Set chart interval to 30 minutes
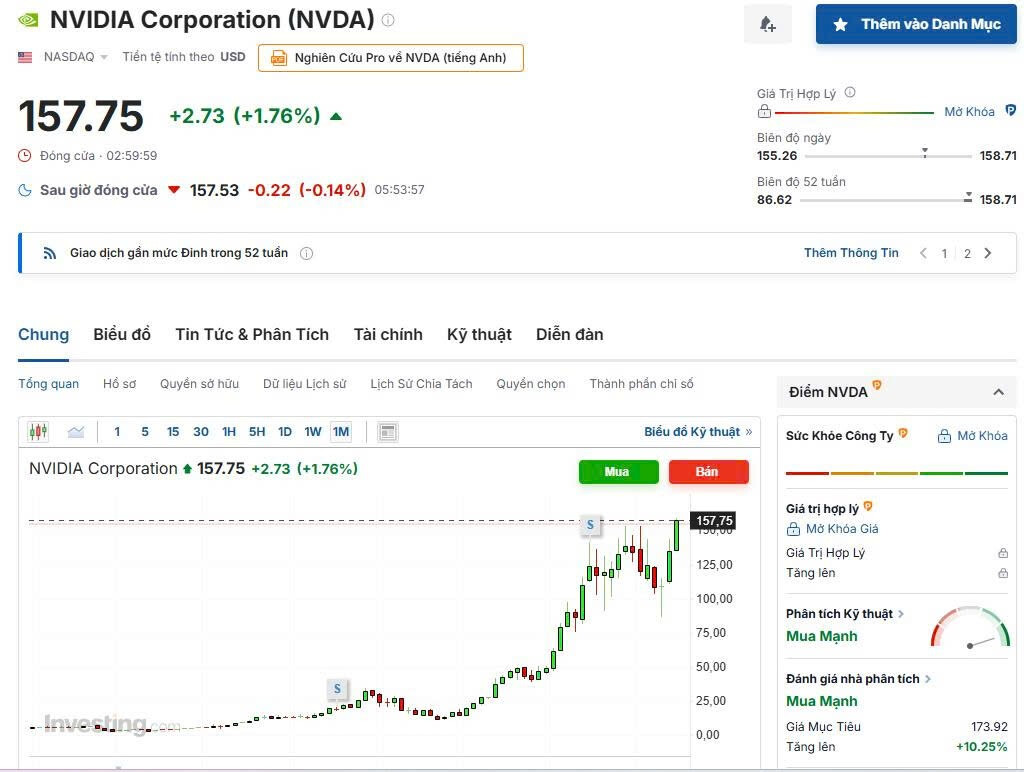Viewport: 1024px width, 772px height. point(200,432)
